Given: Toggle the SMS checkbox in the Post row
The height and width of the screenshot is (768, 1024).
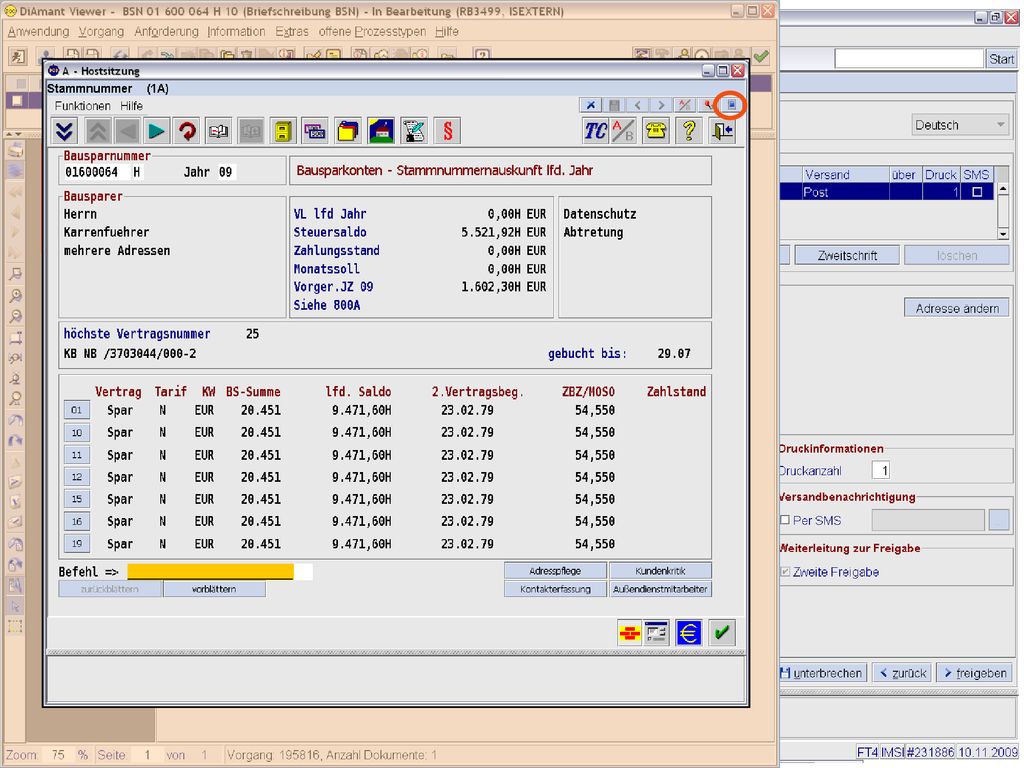Looking at the screenshot, I should point(977,192).
